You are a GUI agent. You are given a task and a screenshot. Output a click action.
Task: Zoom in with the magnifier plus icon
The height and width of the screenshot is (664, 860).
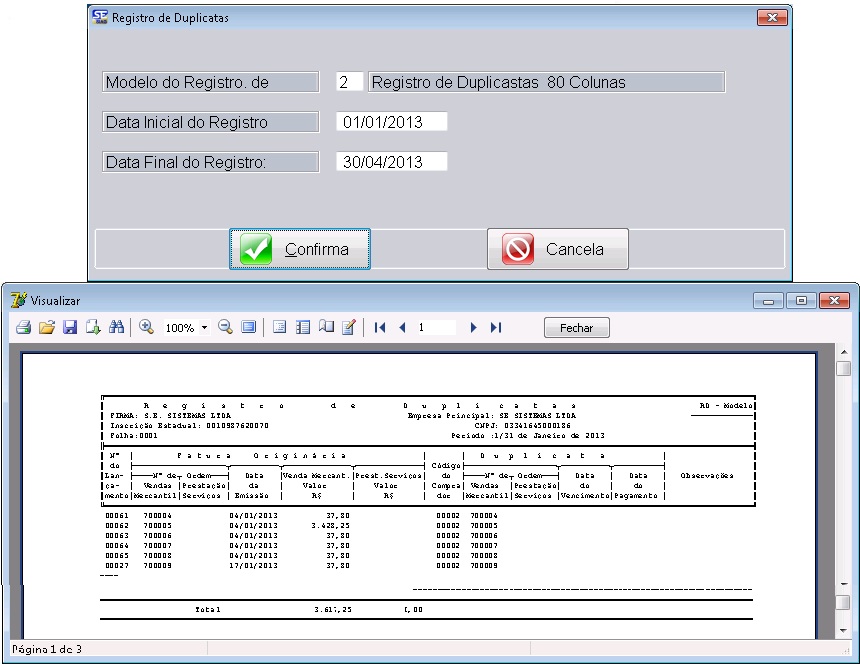(146, 327)
